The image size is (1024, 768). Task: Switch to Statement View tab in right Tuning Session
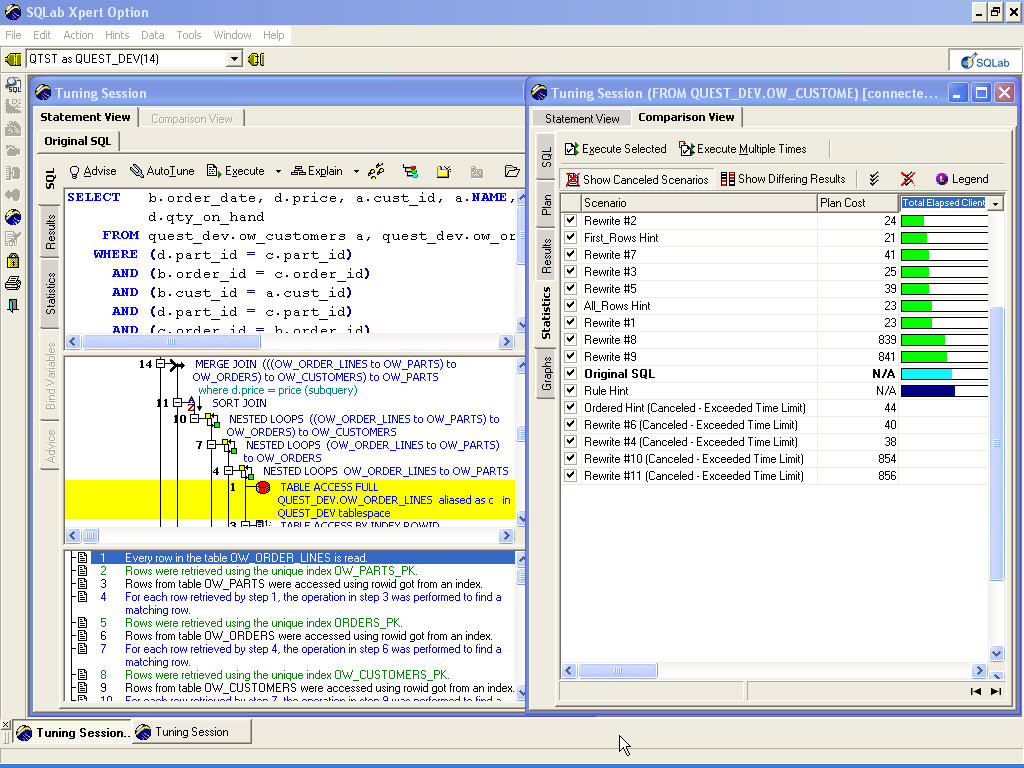[582, 119]
